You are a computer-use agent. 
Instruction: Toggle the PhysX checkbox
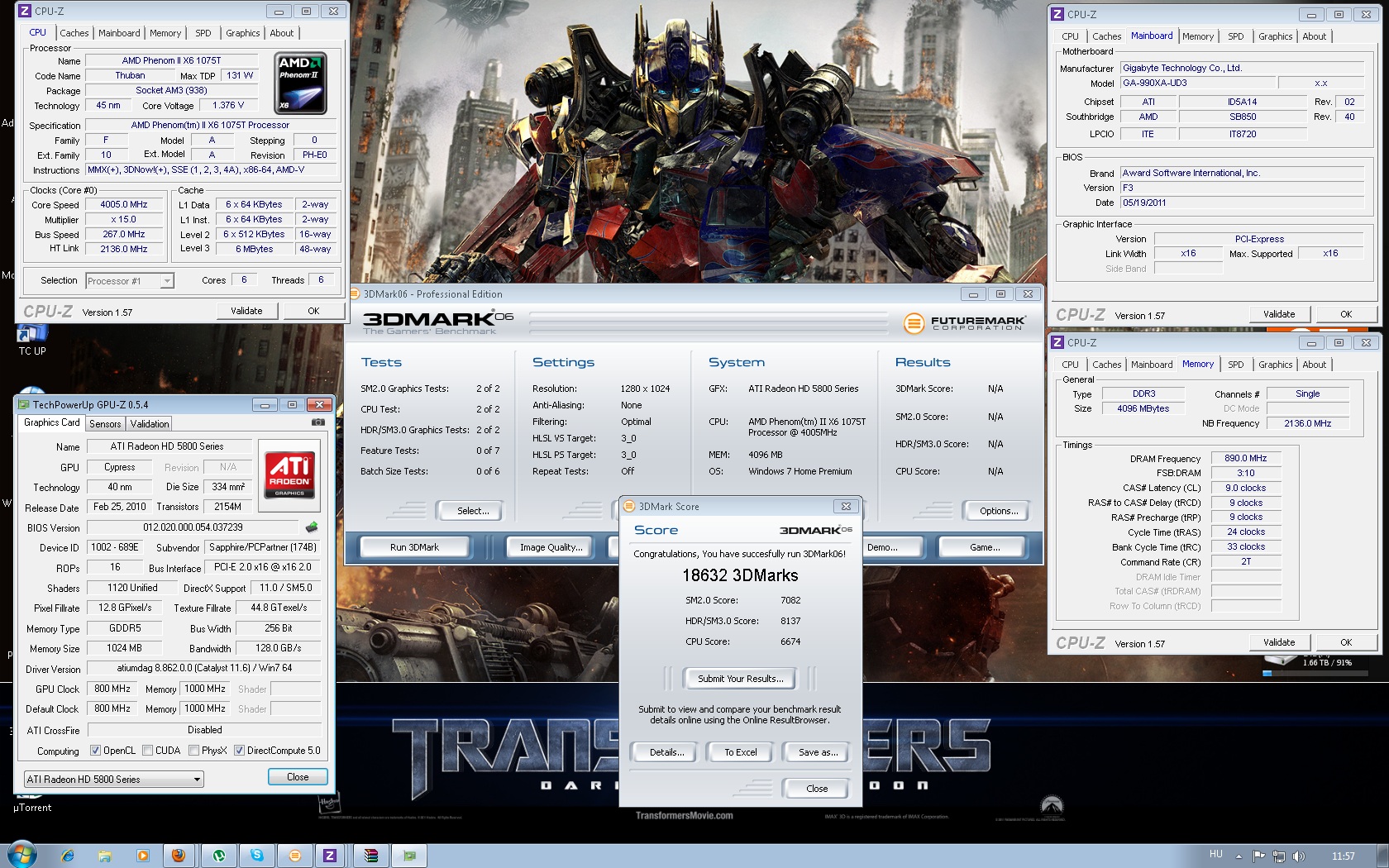(x=193, y=751)
